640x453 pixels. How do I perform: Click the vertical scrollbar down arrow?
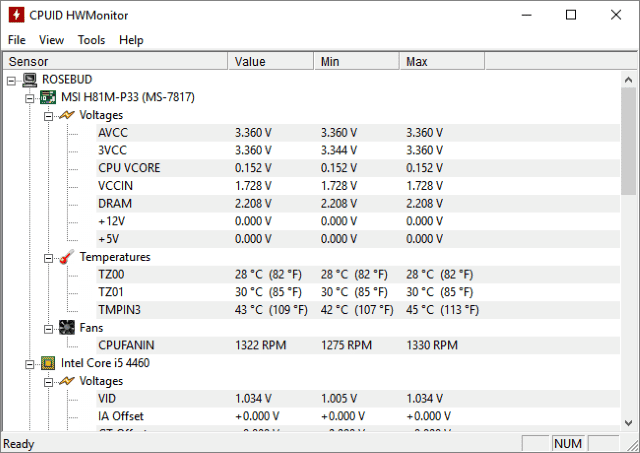tap(628, 425)
